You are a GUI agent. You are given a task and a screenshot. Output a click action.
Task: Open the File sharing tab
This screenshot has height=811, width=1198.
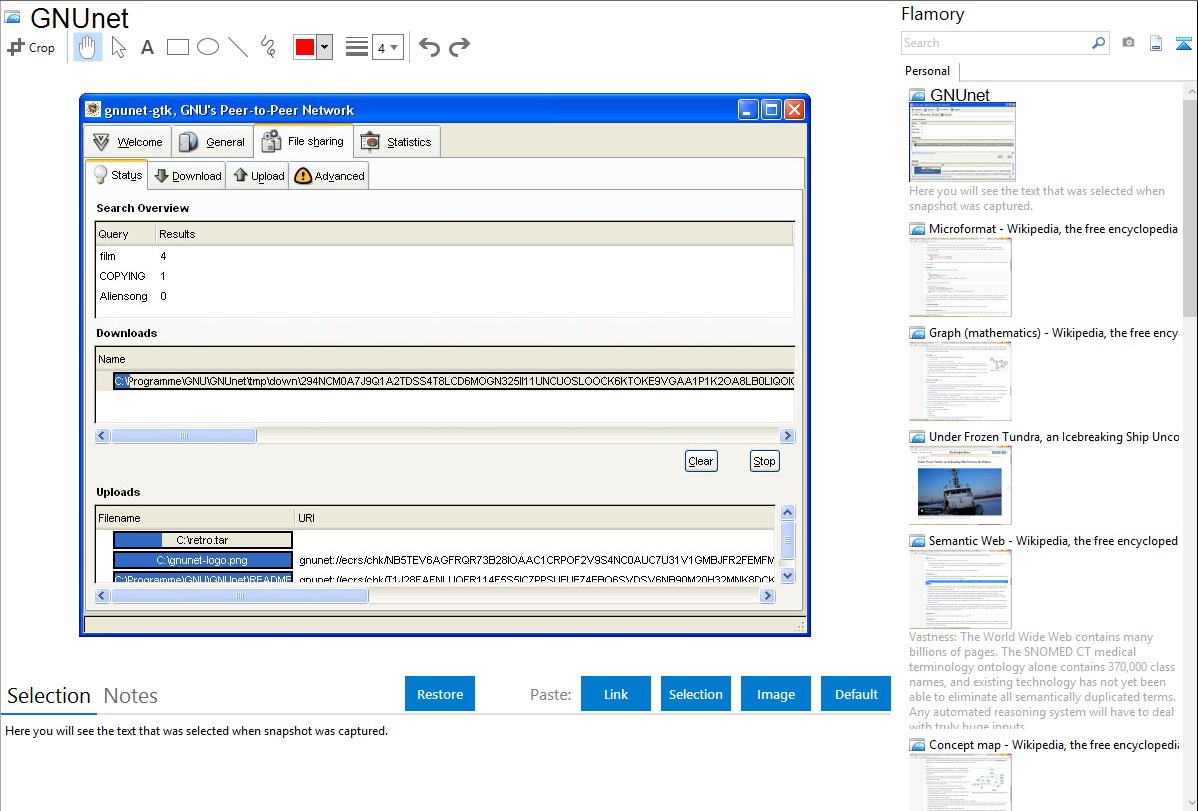click(303, 141)
